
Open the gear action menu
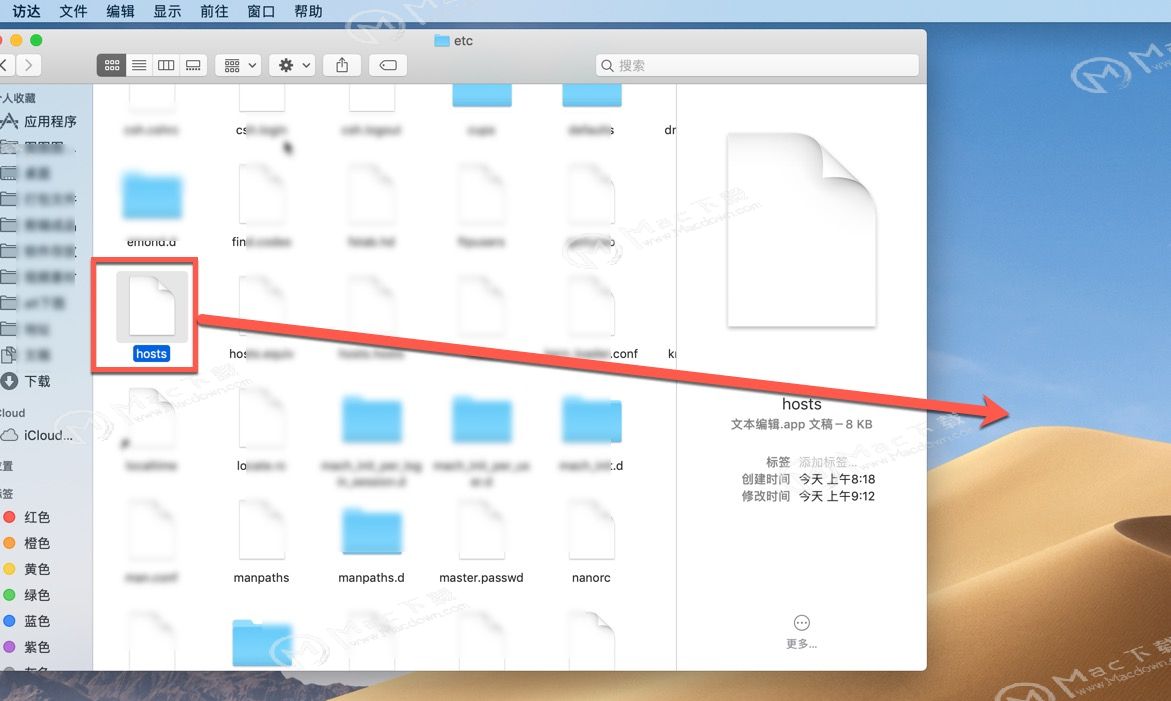[293, 65]
